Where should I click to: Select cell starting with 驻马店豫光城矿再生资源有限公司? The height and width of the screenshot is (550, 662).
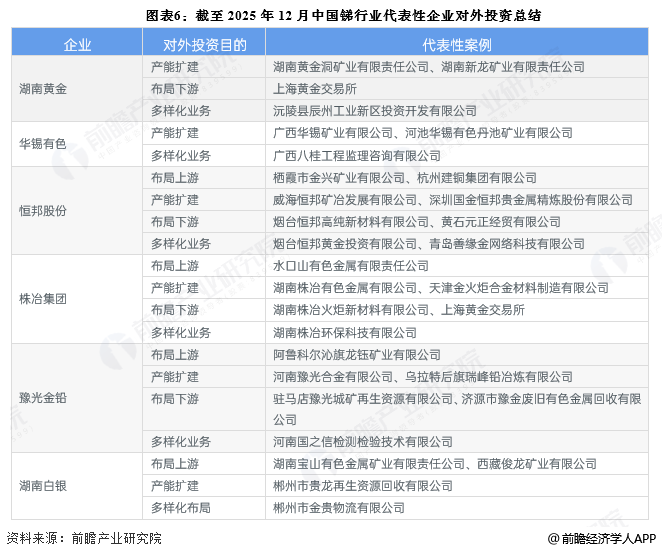point(457,409)
